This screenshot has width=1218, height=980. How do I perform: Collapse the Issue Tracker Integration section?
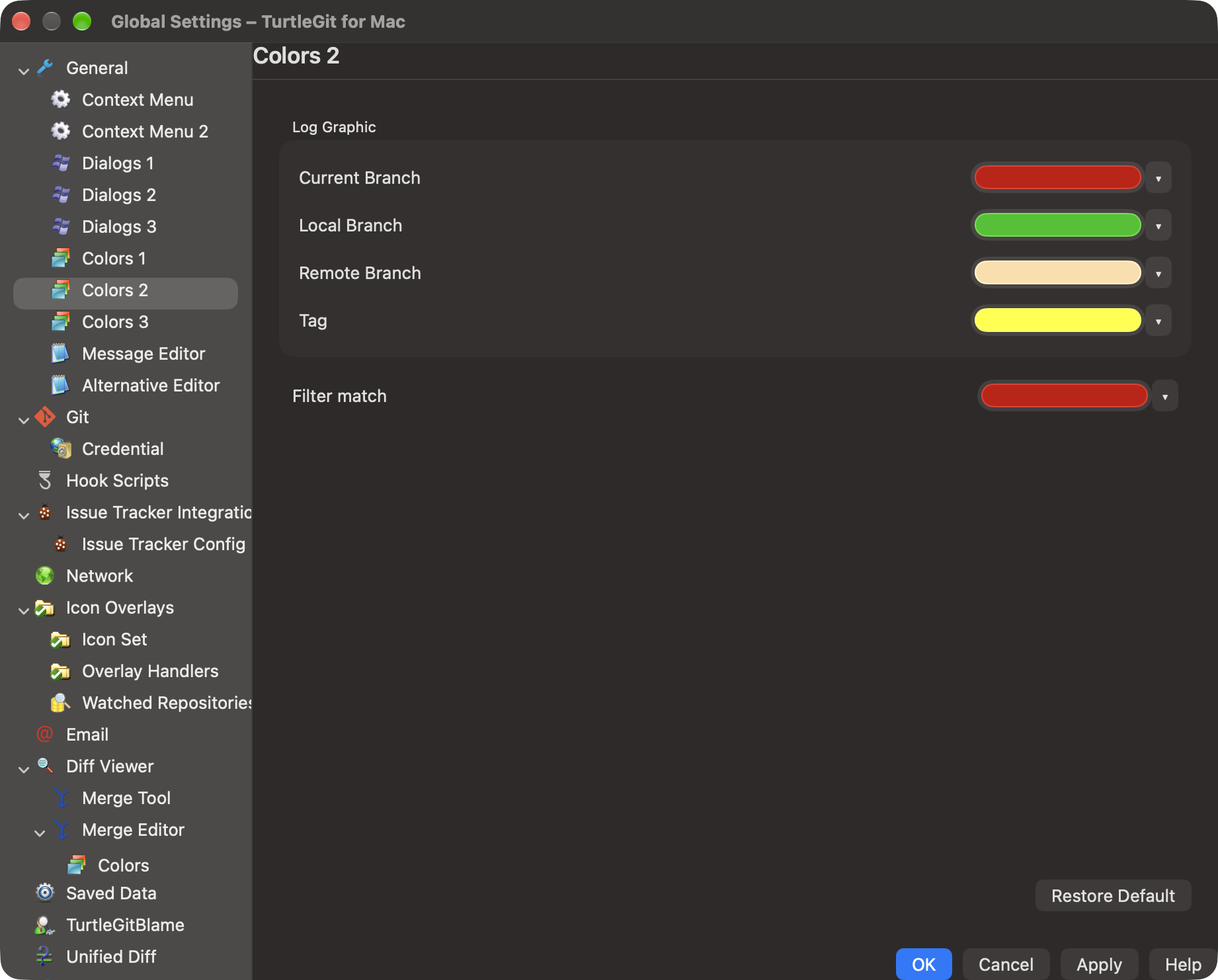[x=24, y=514]
